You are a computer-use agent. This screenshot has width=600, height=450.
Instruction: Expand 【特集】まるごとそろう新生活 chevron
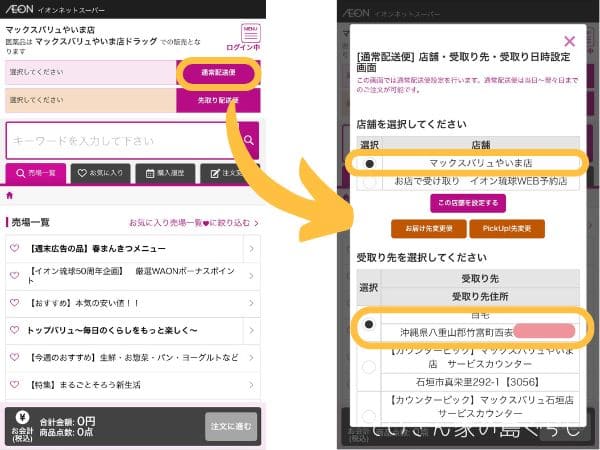[x=251, y=385]
